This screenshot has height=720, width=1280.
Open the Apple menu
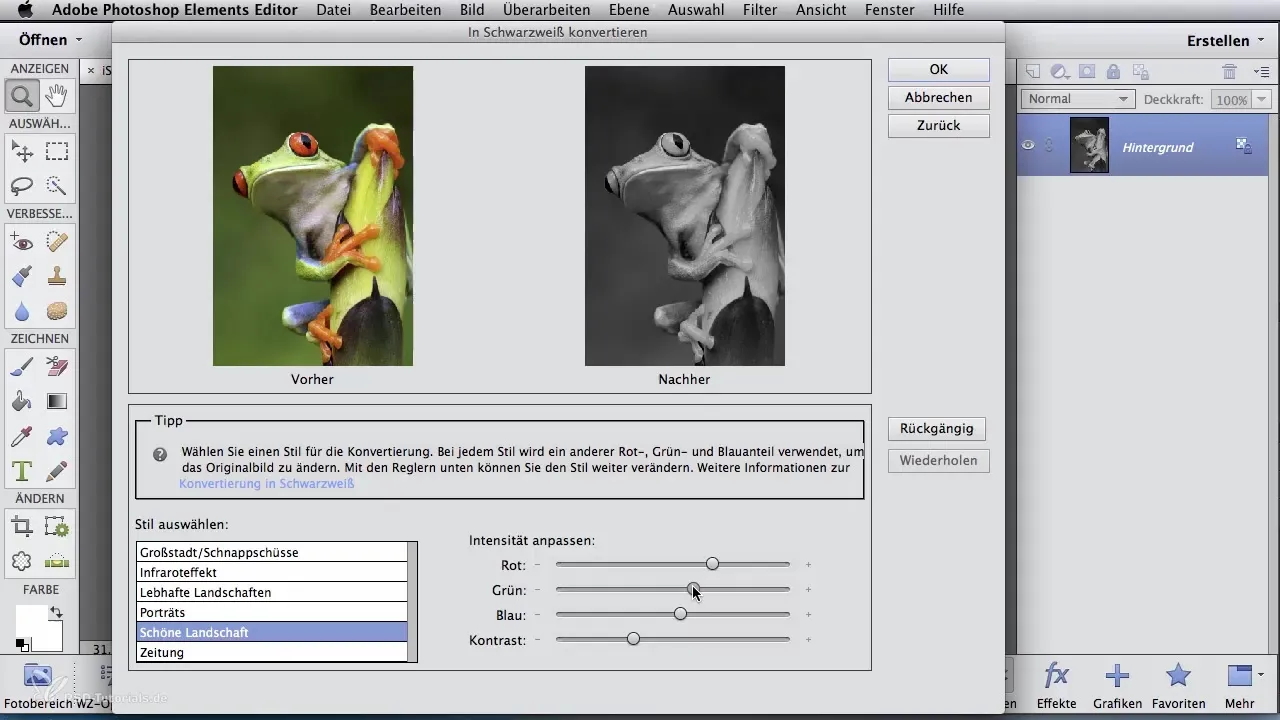24,10
